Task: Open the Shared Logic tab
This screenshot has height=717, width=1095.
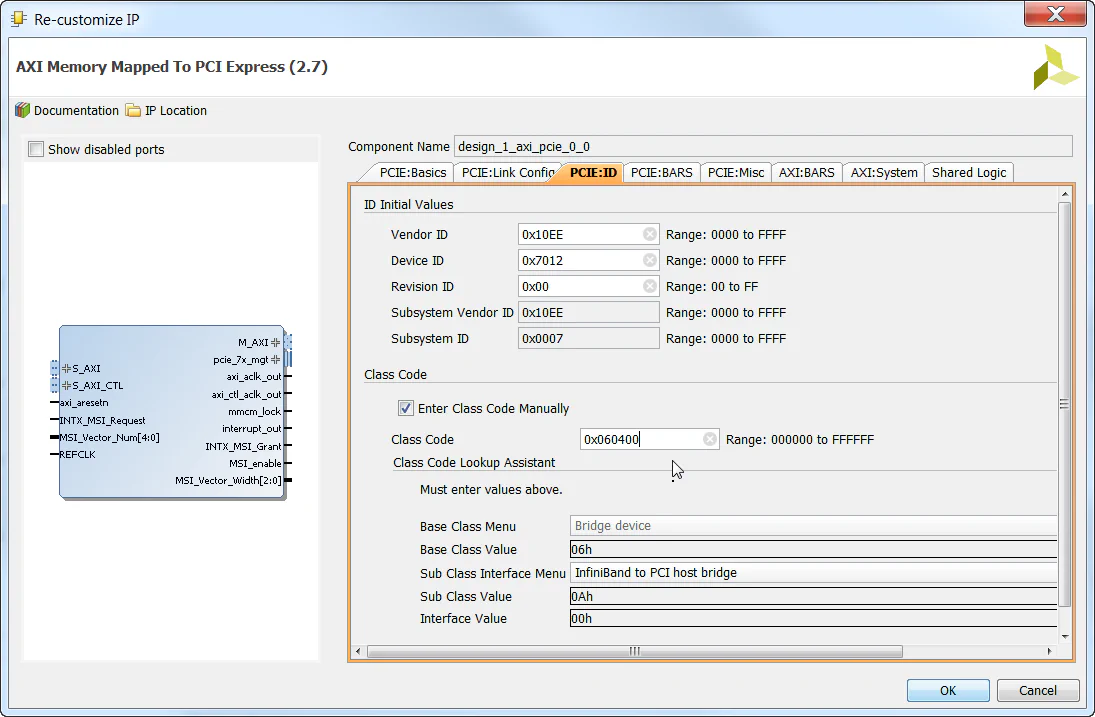Action: coord(968,172)
